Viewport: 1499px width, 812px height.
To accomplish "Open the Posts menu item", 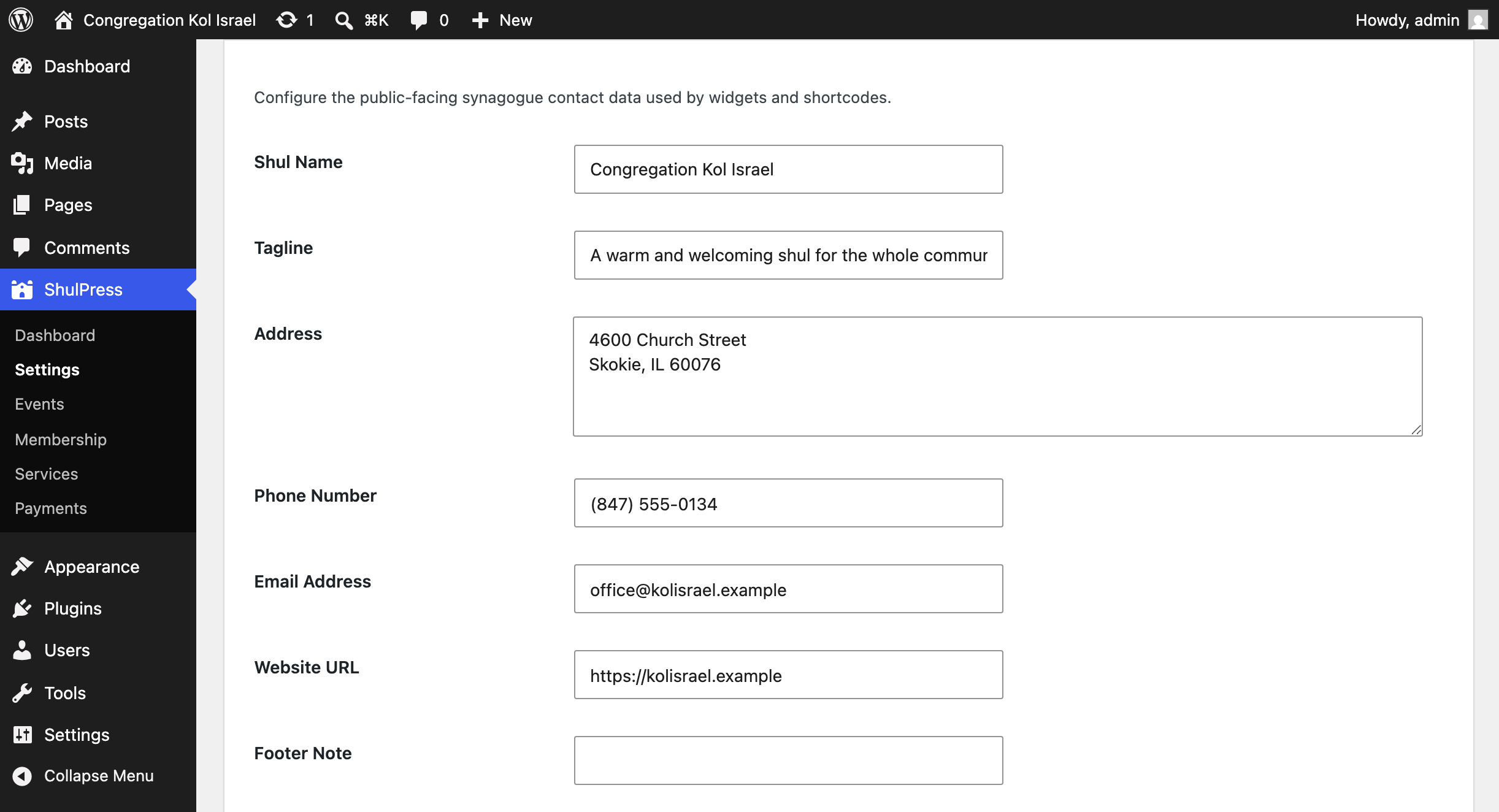I will tap(98, 121).
